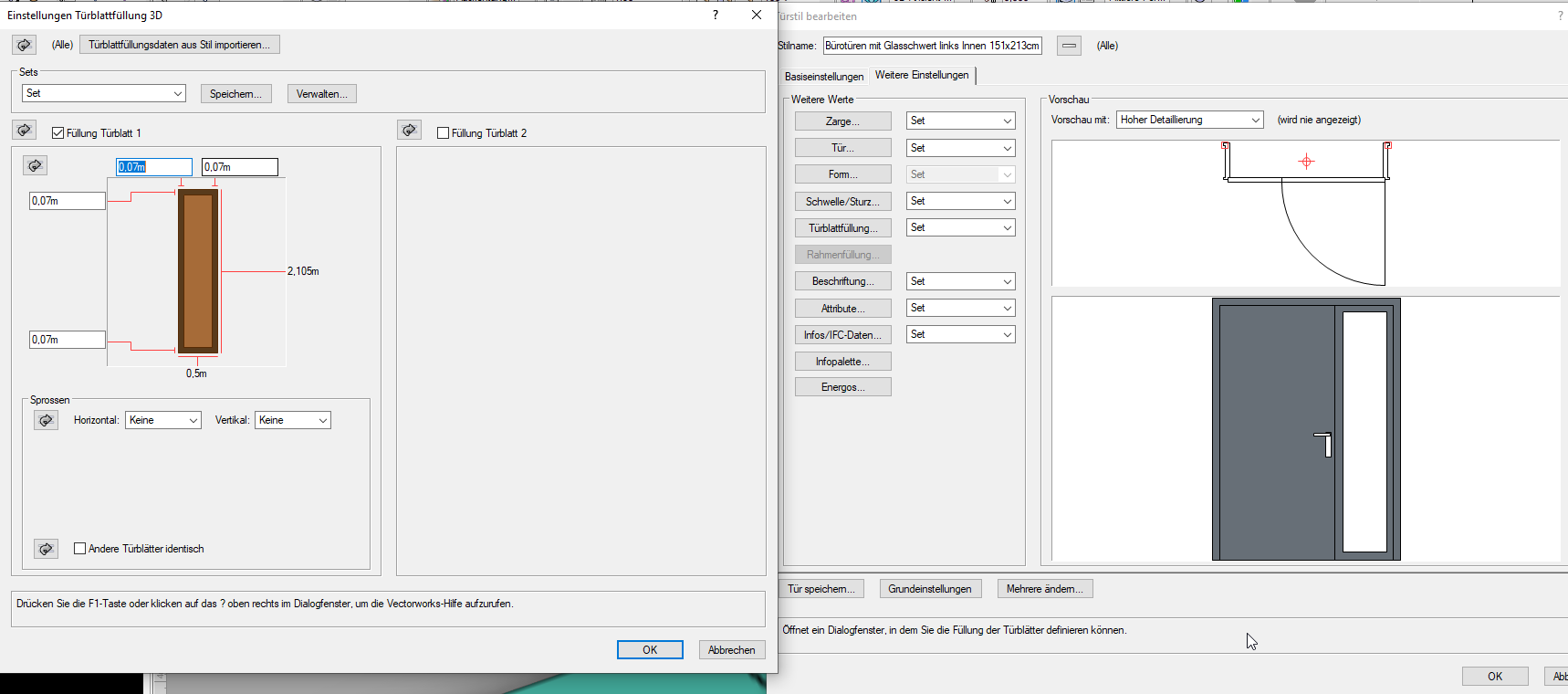
Task: Open help via the question mark icon
Action: click(x=715, y=15)
